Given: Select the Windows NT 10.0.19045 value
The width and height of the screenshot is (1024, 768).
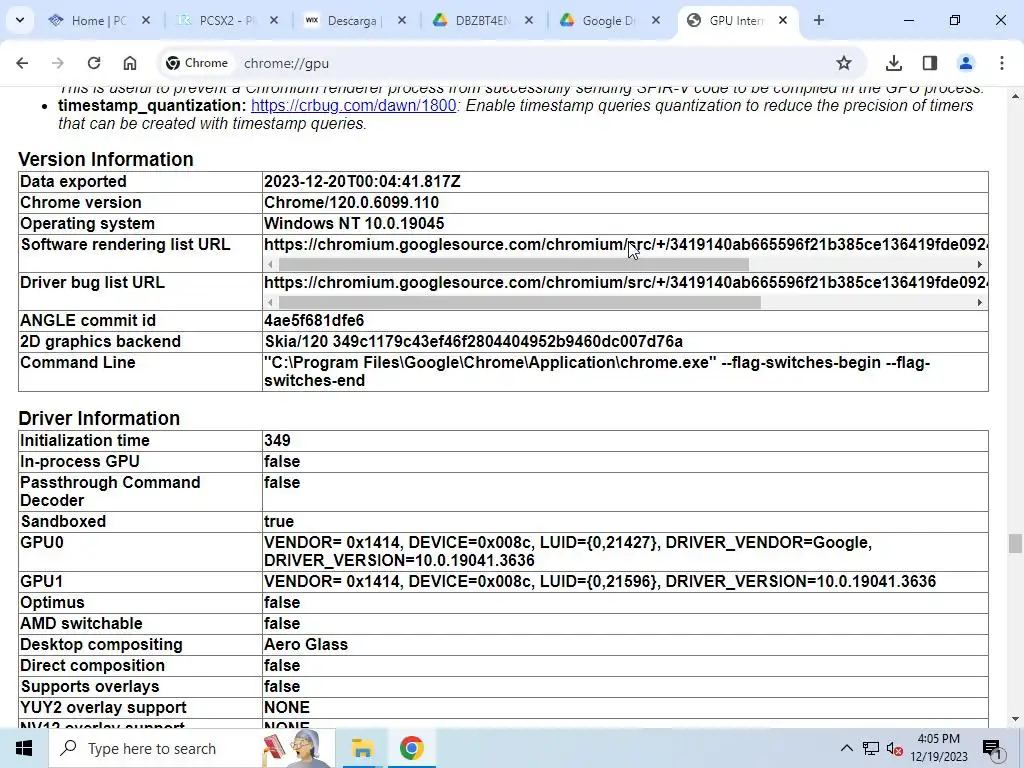Looking at the screenshot, I should [354, 223].
